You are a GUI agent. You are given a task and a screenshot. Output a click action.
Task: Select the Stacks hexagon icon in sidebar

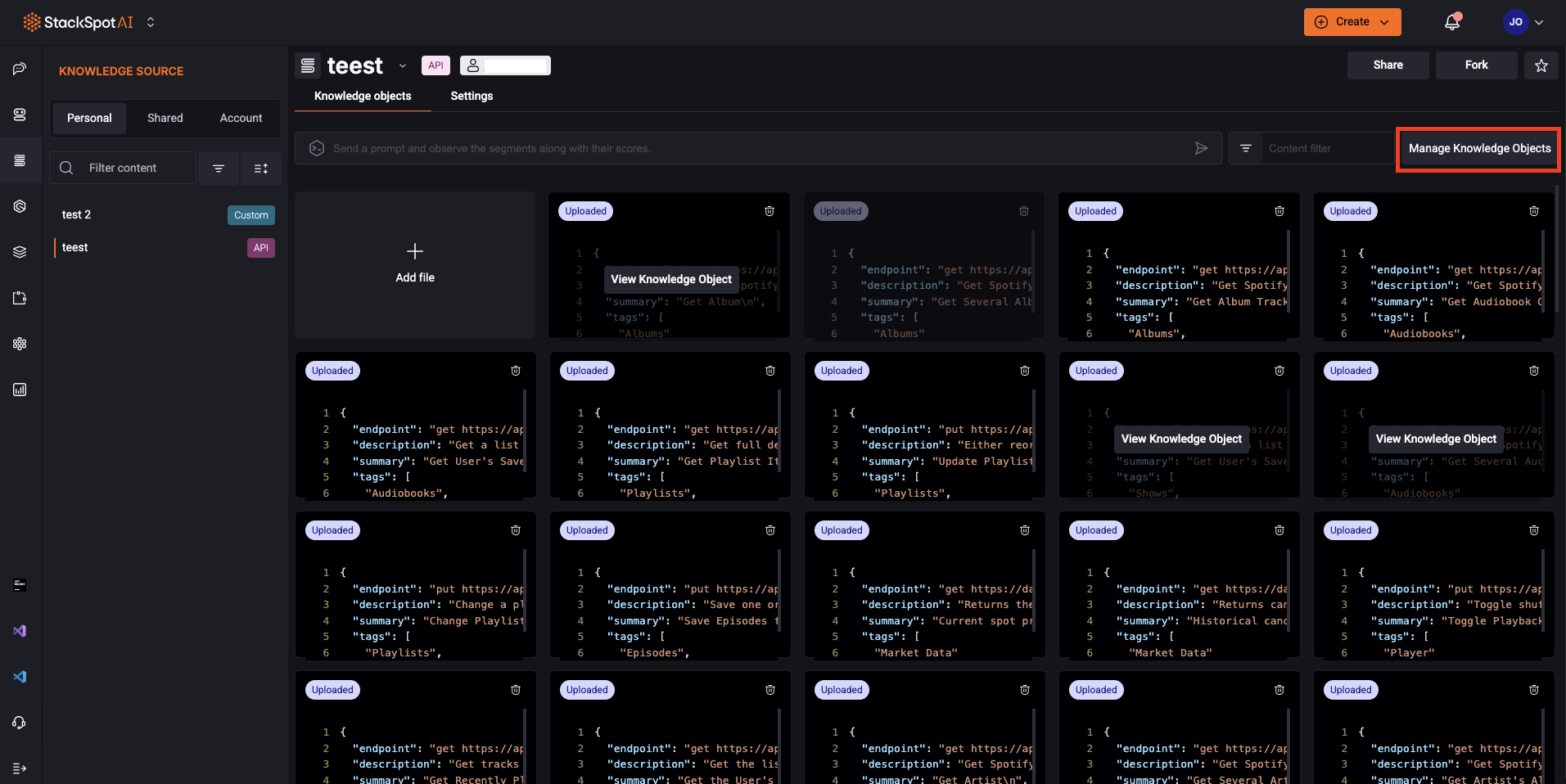point(20,206)
